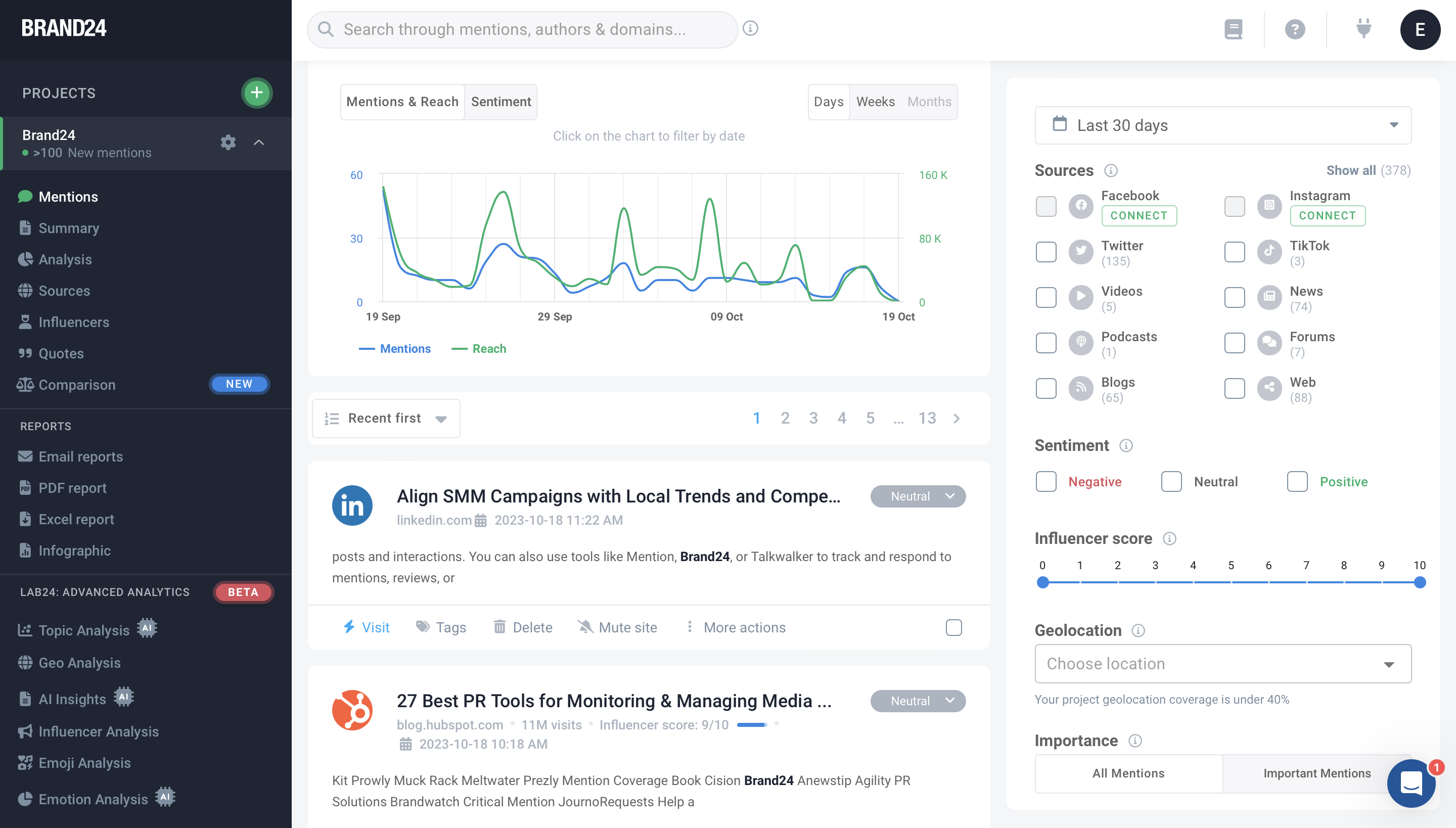Image resolution: width=1456 pixels, height=828 pixels.
Task: Show all 378 sources
Action: 1352,170
